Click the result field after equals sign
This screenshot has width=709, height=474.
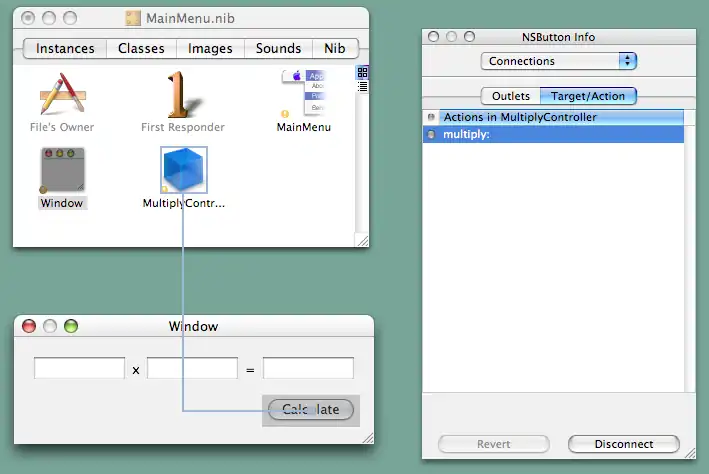point(308,369)
